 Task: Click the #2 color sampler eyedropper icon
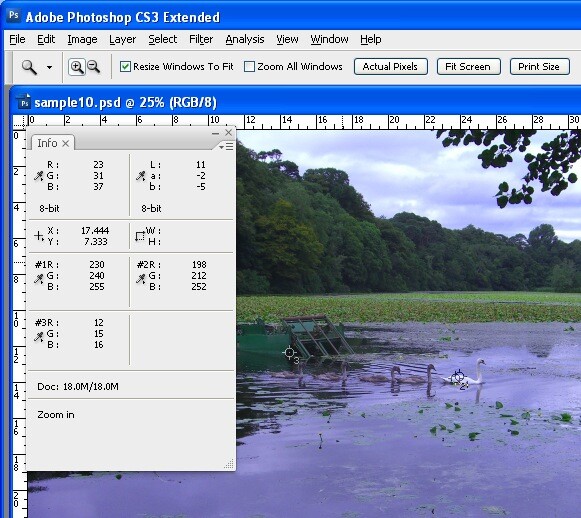point(140,278)
